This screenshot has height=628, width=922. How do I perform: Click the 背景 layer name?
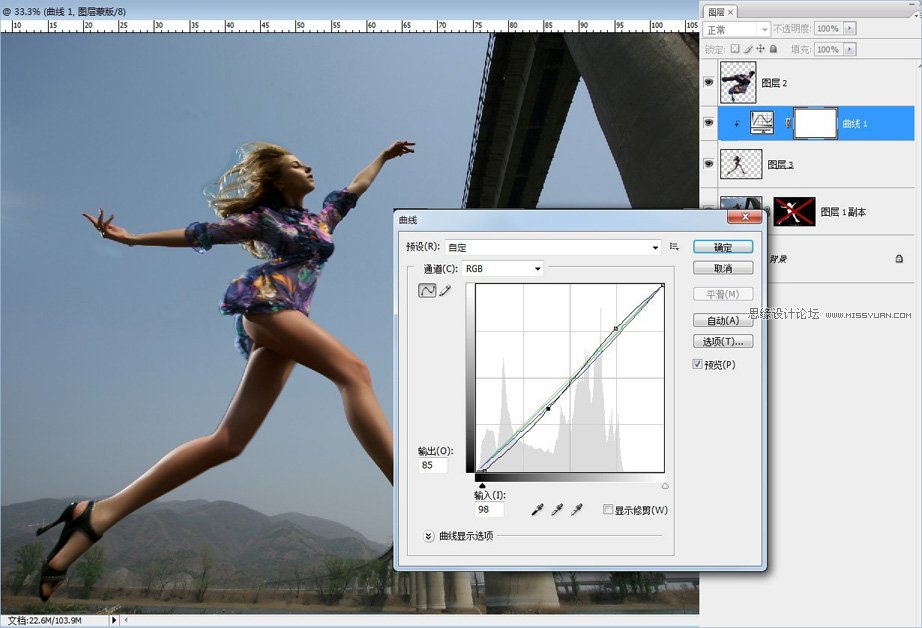[x=779, y=259]
